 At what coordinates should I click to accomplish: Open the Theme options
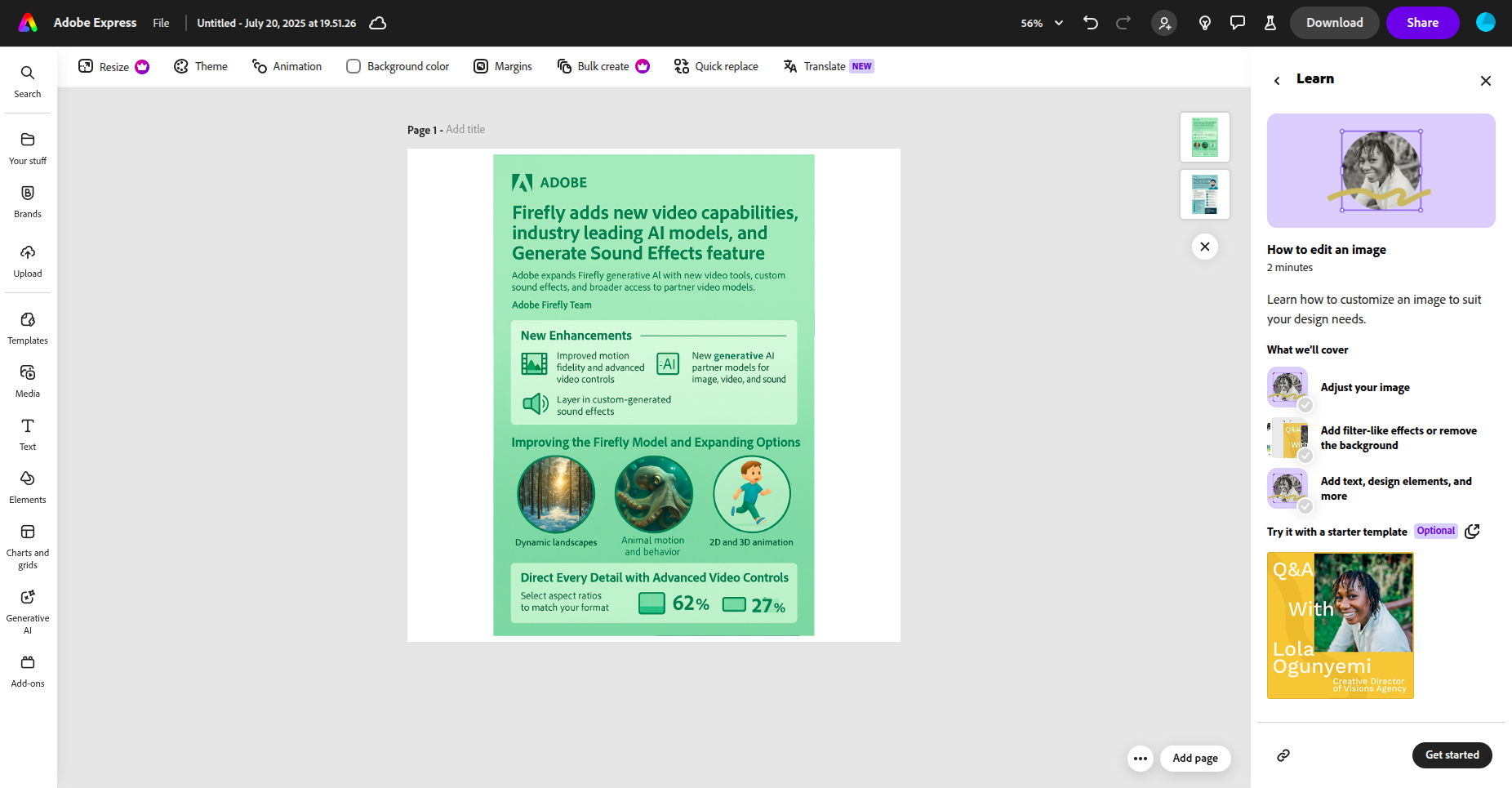coord(201,66)
